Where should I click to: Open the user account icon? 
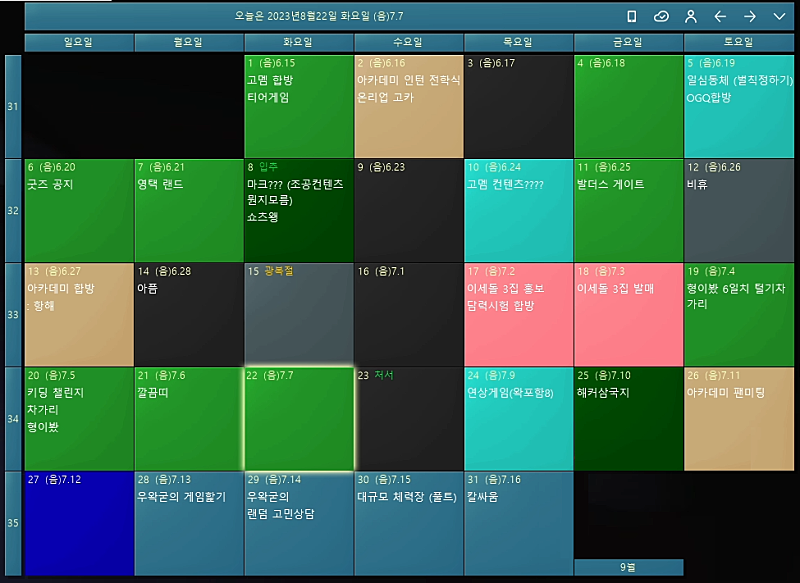(690, 16)
